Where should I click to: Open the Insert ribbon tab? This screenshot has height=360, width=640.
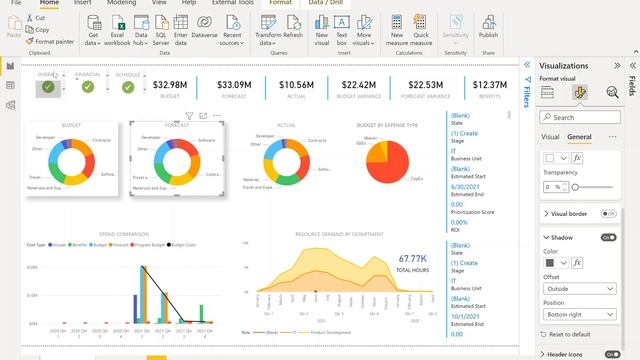click(82, 3)
